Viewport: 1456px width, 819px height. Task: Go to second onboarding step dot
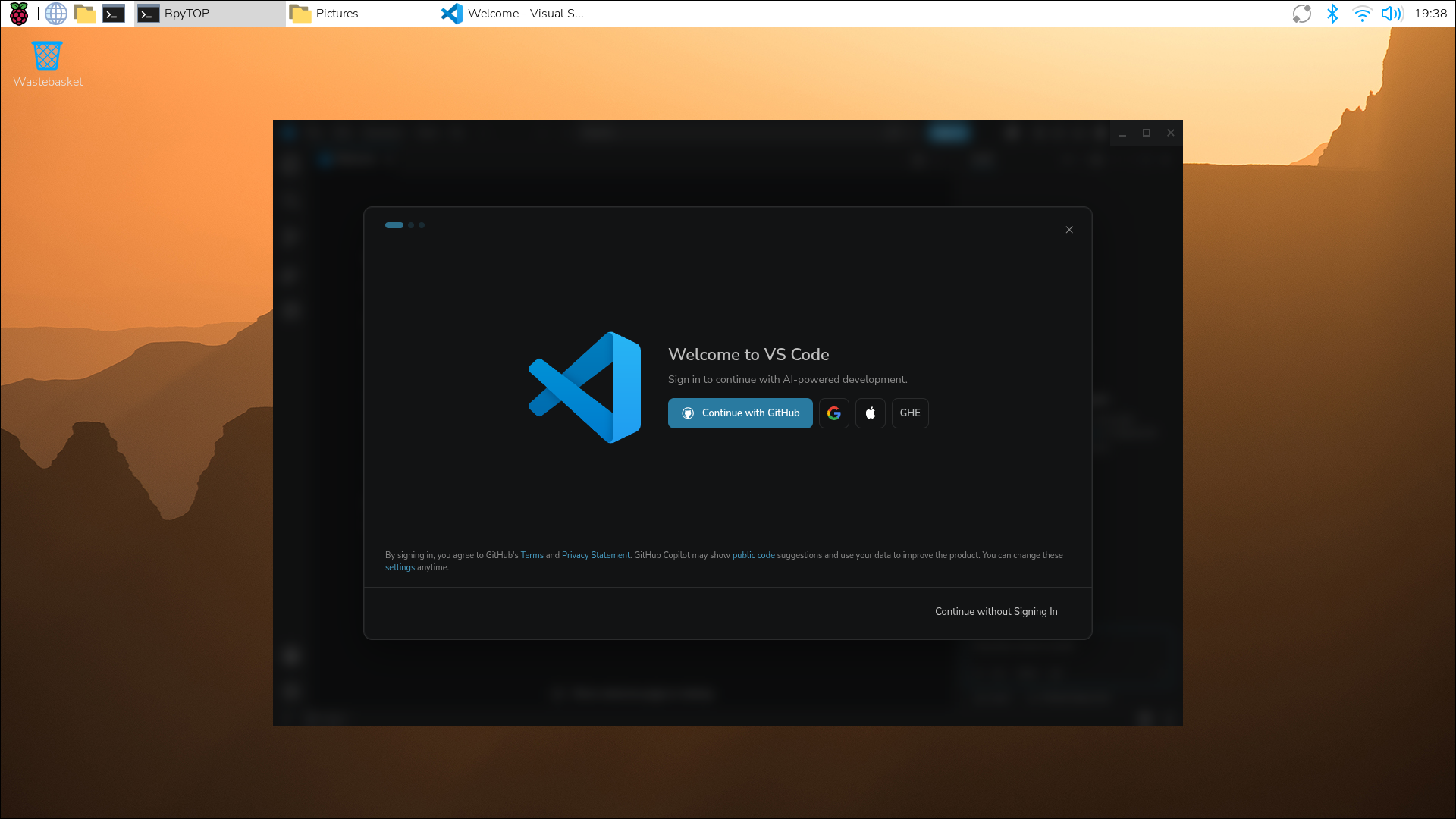(411, 225)
